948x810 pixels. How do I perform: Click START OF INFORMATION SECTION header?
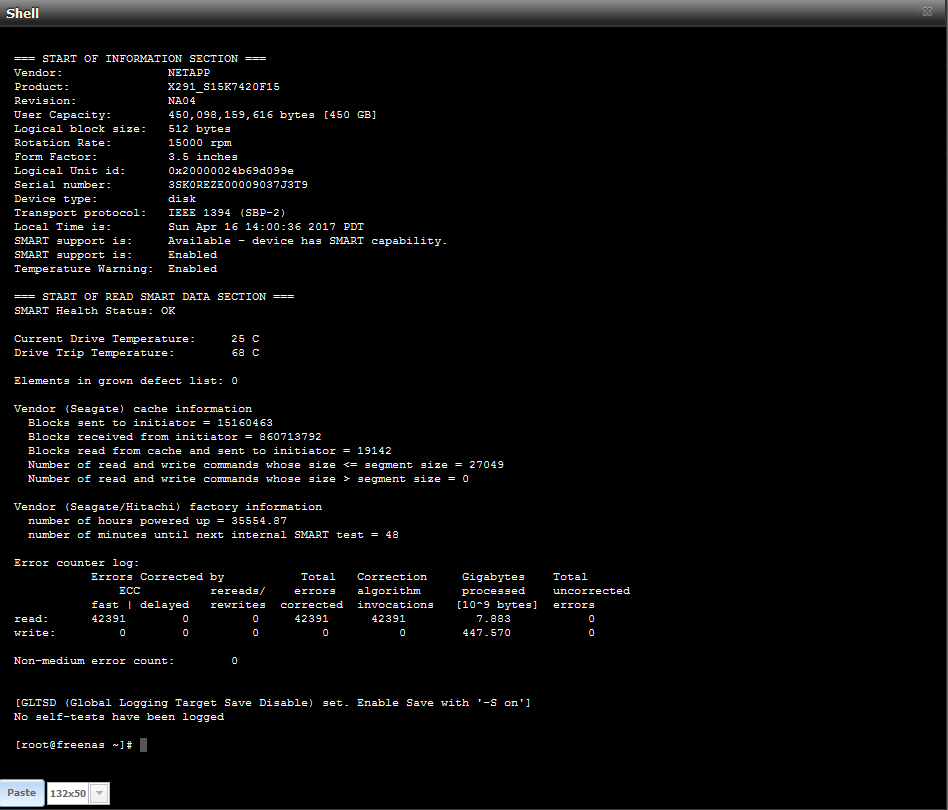(x=140, y=59)
